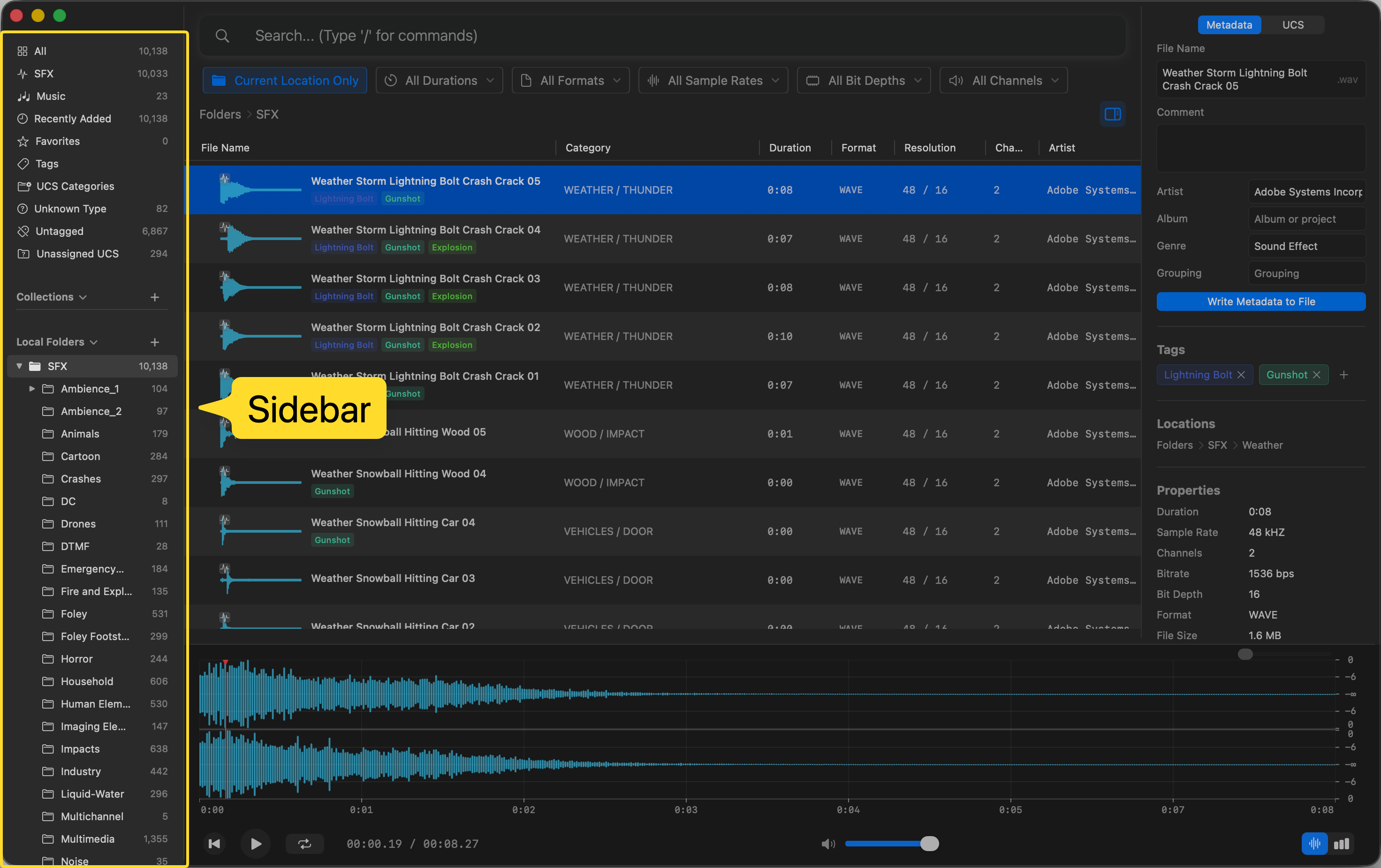Select the Foley folder
This screenshot has width=1381, height=868.
92,613
